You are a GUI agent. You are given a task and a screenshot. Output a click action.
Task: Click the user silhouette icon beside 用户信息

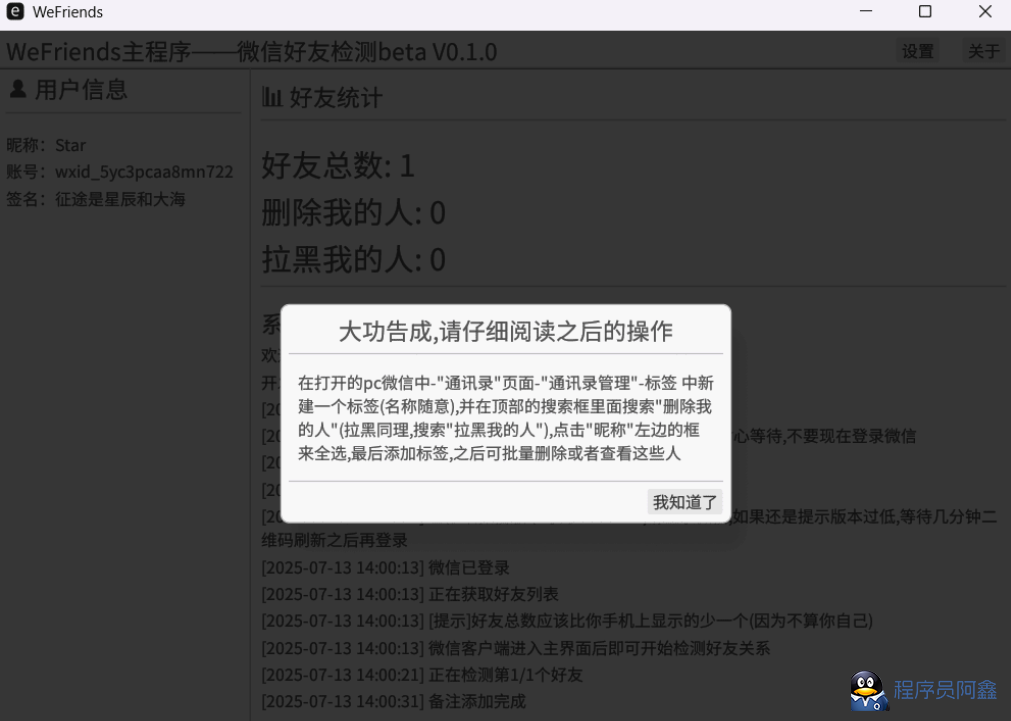click(x=18, y=89)
